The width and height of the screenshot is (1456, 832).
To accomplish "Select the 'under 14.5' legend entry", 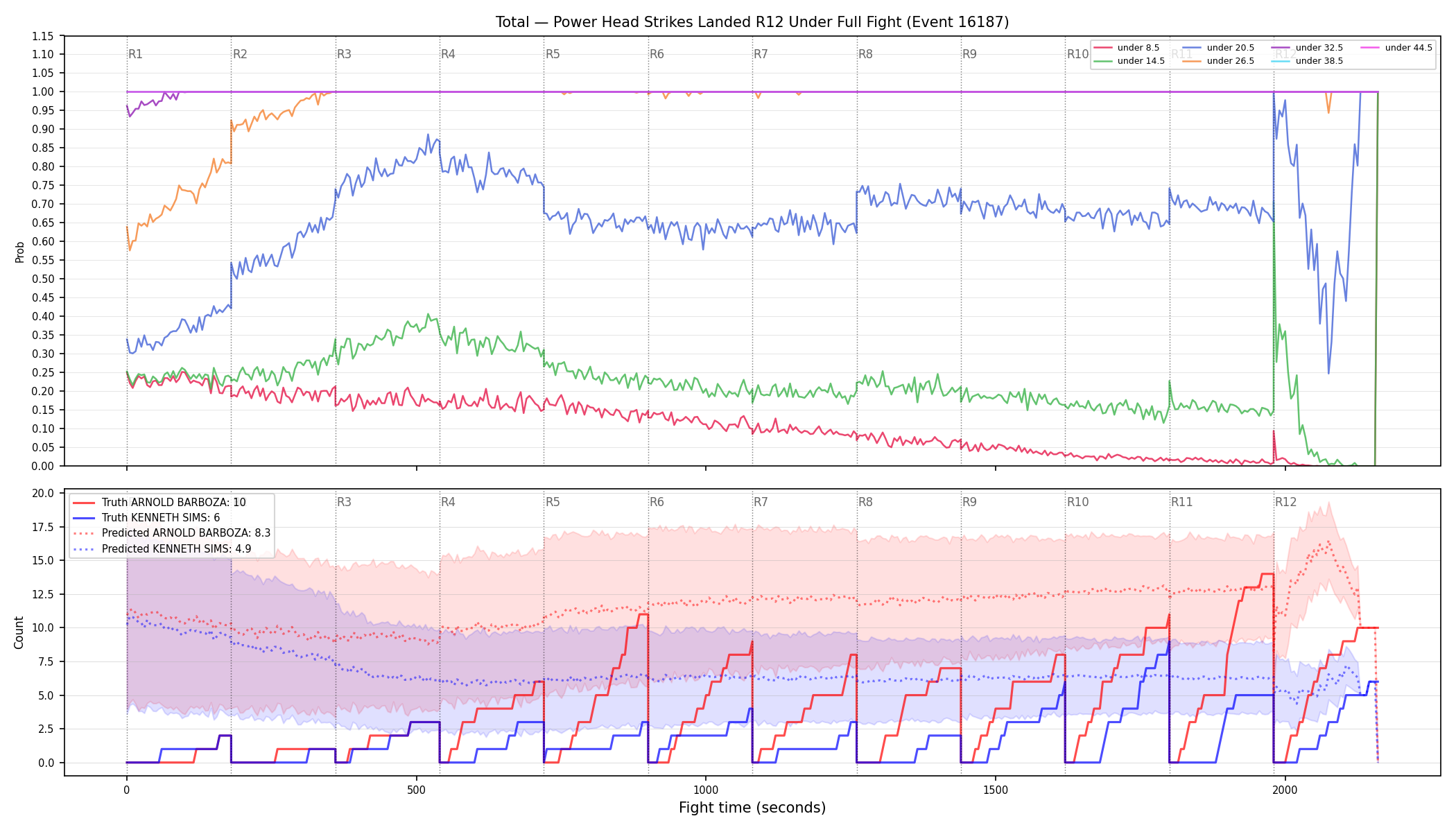I will pyautogui.click(x=1129, y=61).
